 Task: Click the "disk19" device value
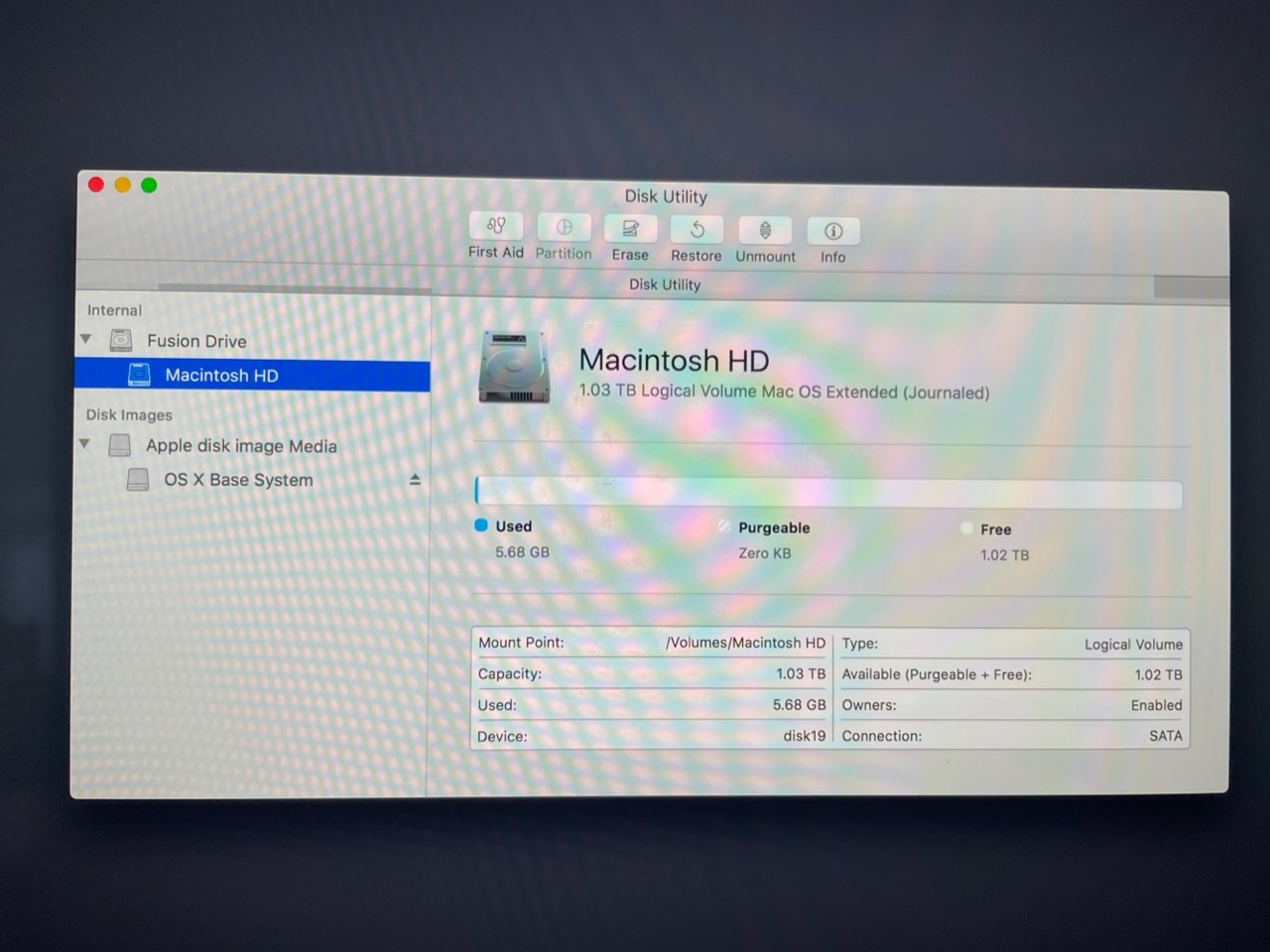804,736
